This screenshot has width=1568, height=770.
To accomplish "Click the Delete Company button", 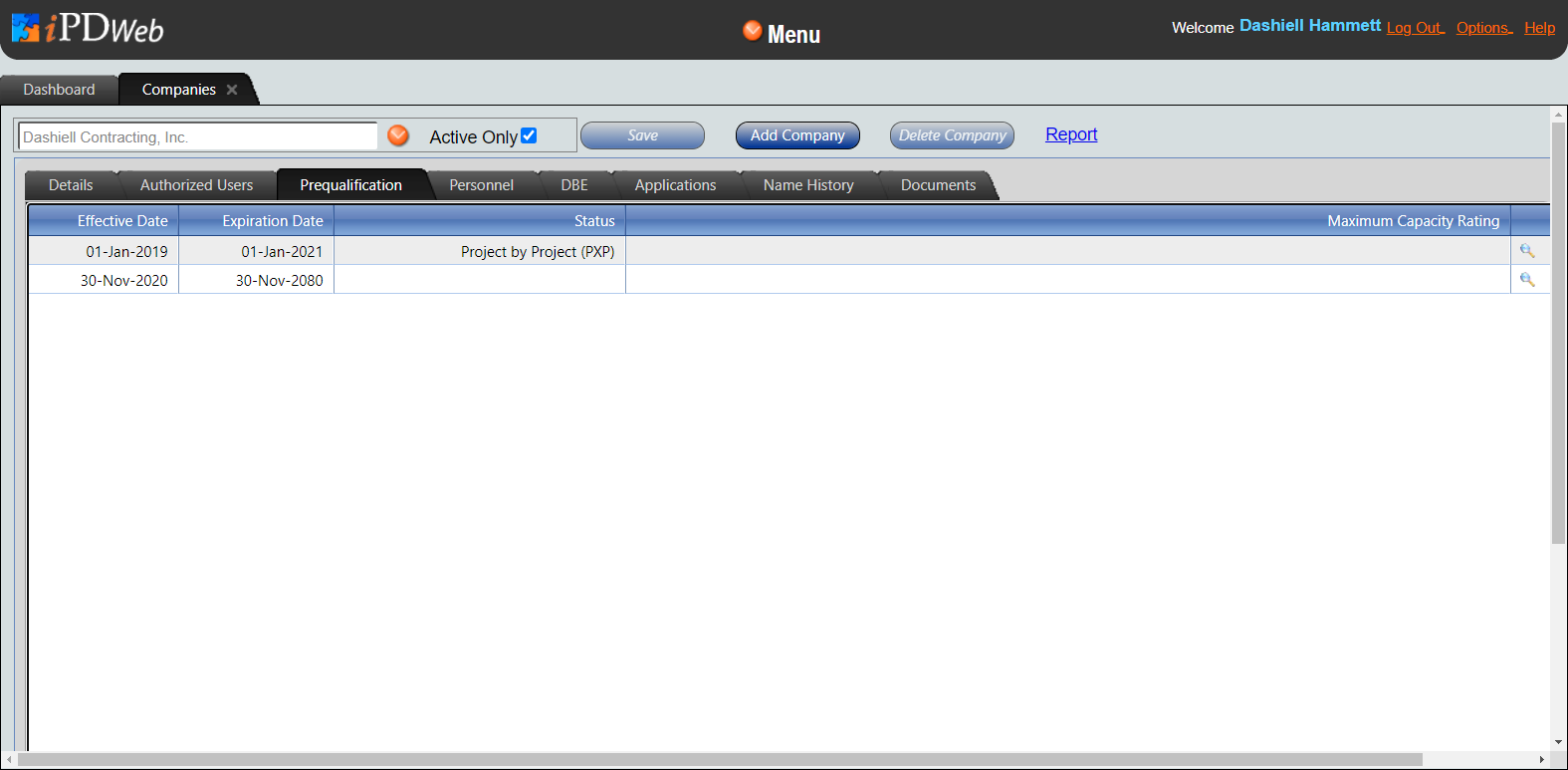I will point(952,135).
